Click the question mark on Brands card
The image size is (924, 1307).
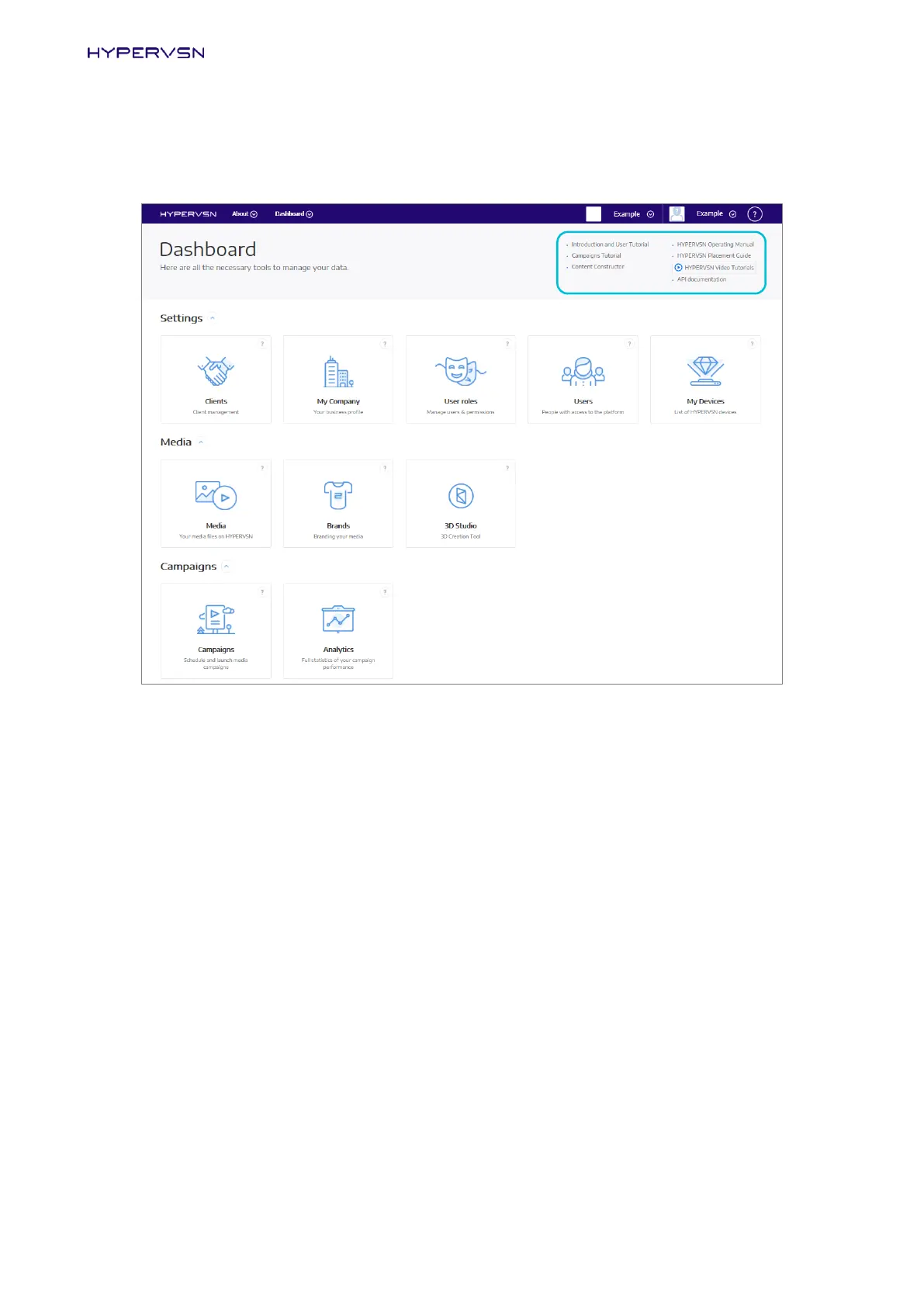[385, 468]
